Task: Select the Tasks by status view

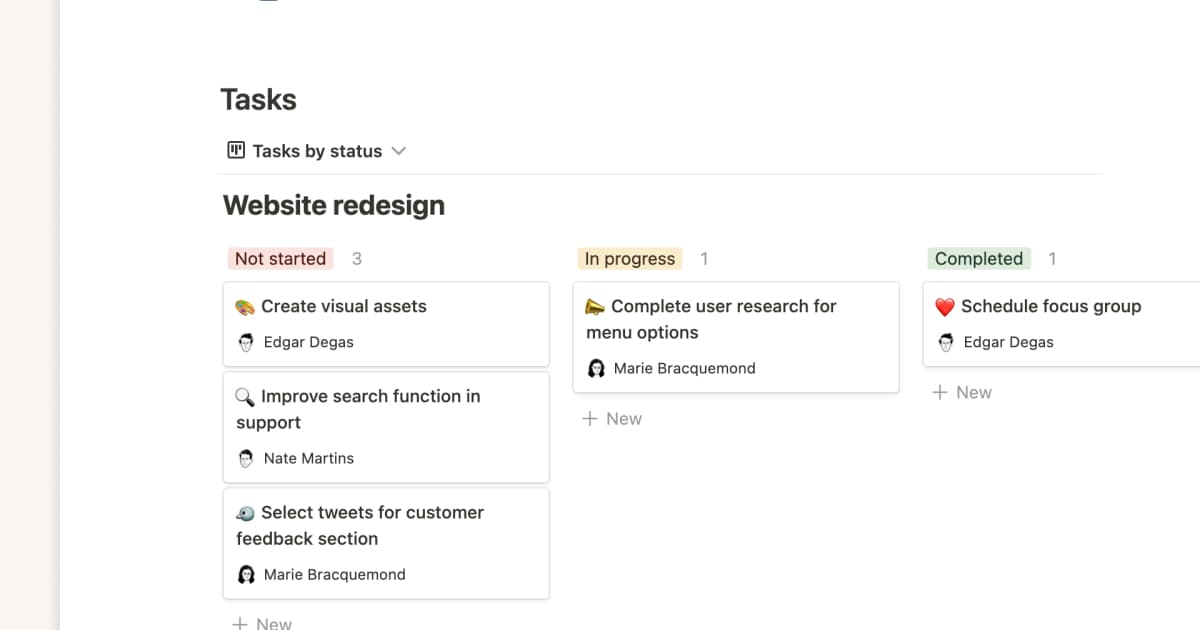Action: [x=317, y=150]
